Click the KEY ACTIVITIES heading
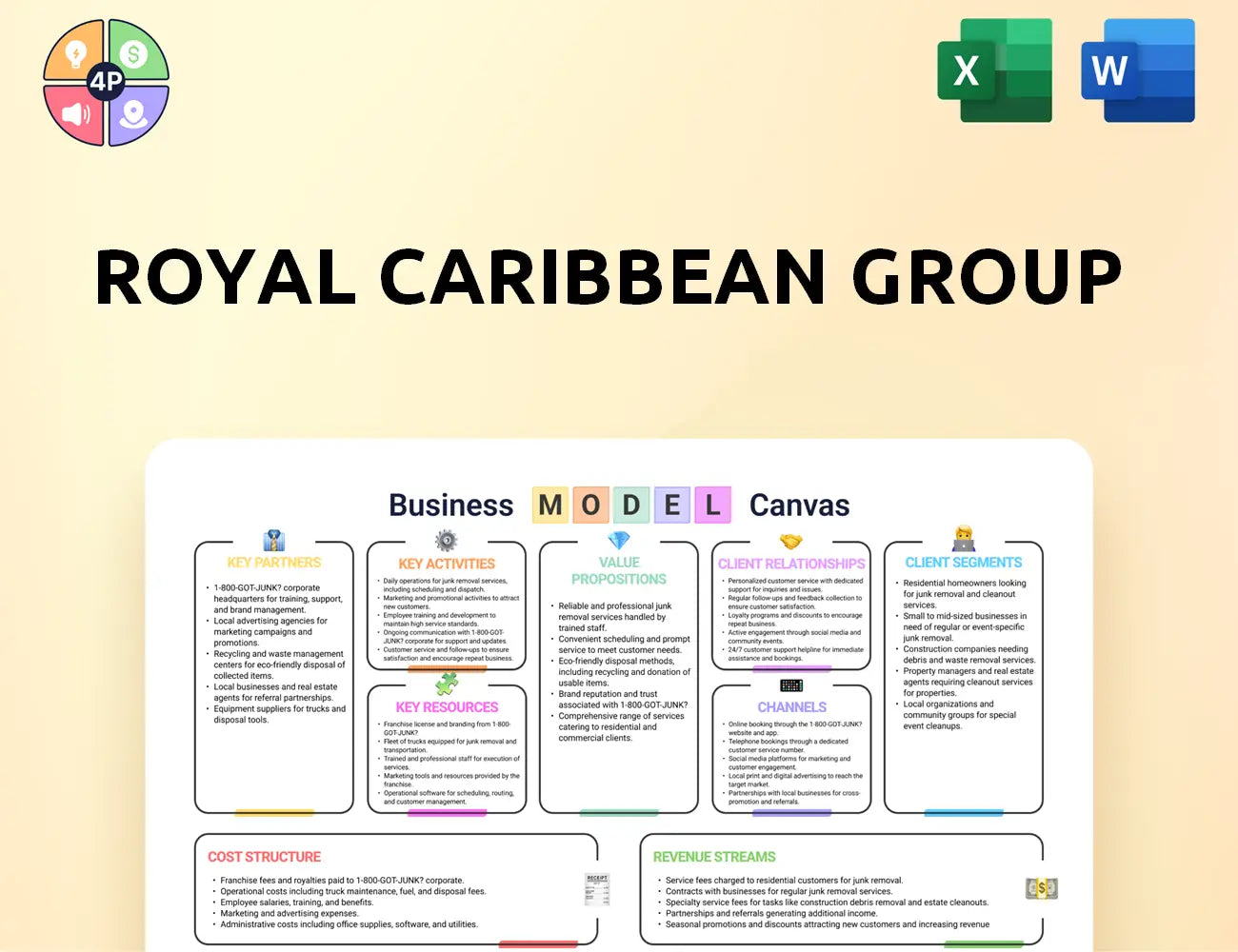Screen dimensions: 1238x952 [447, 564]
